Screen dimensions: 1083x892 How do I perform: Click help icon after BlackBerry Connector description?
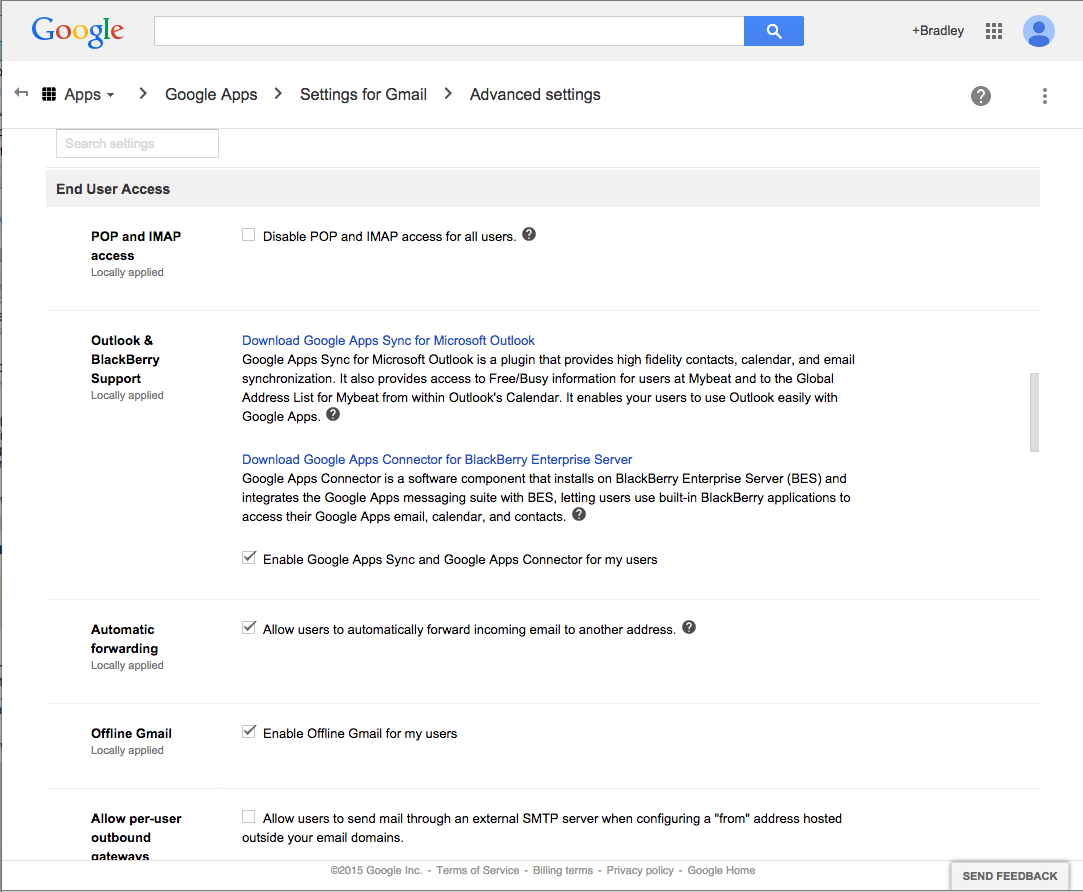tap(579, 516)
